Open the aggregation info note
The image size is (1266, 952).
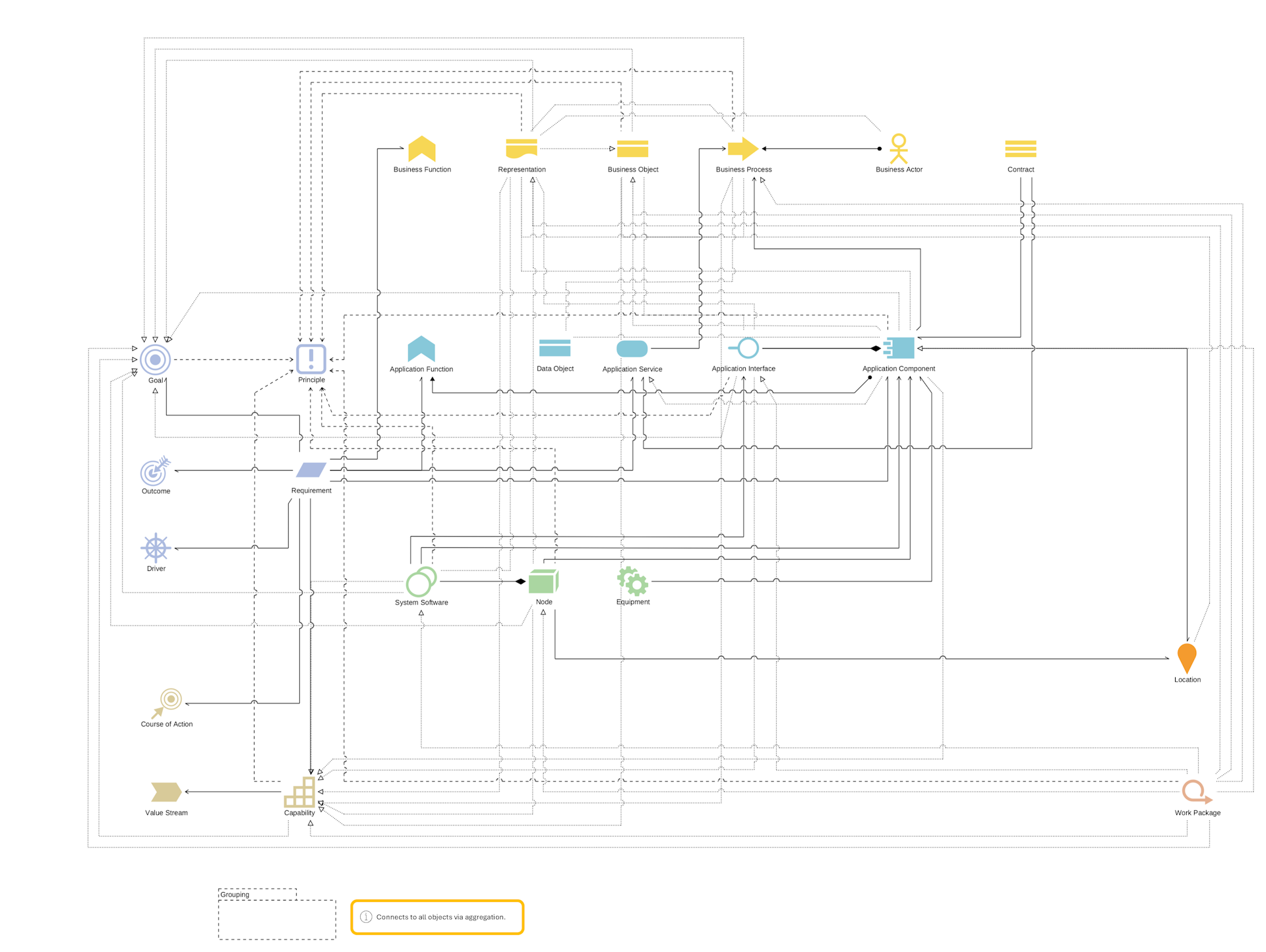tap(437, 916)
